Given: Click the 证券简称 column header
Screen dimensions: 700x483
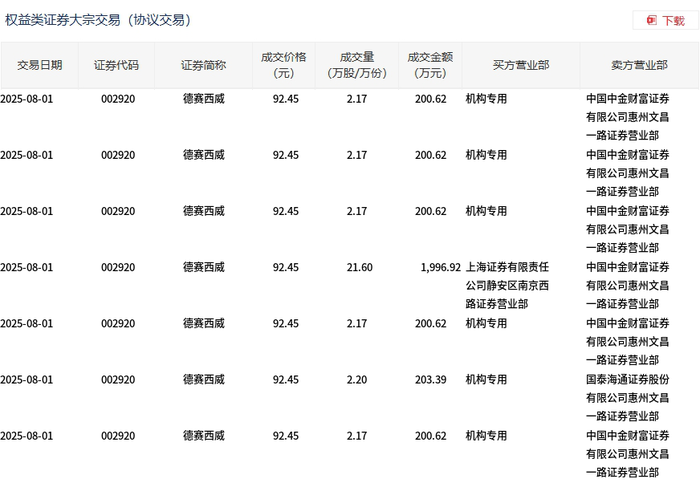Looking at the screenshot, I should point(203,65).
